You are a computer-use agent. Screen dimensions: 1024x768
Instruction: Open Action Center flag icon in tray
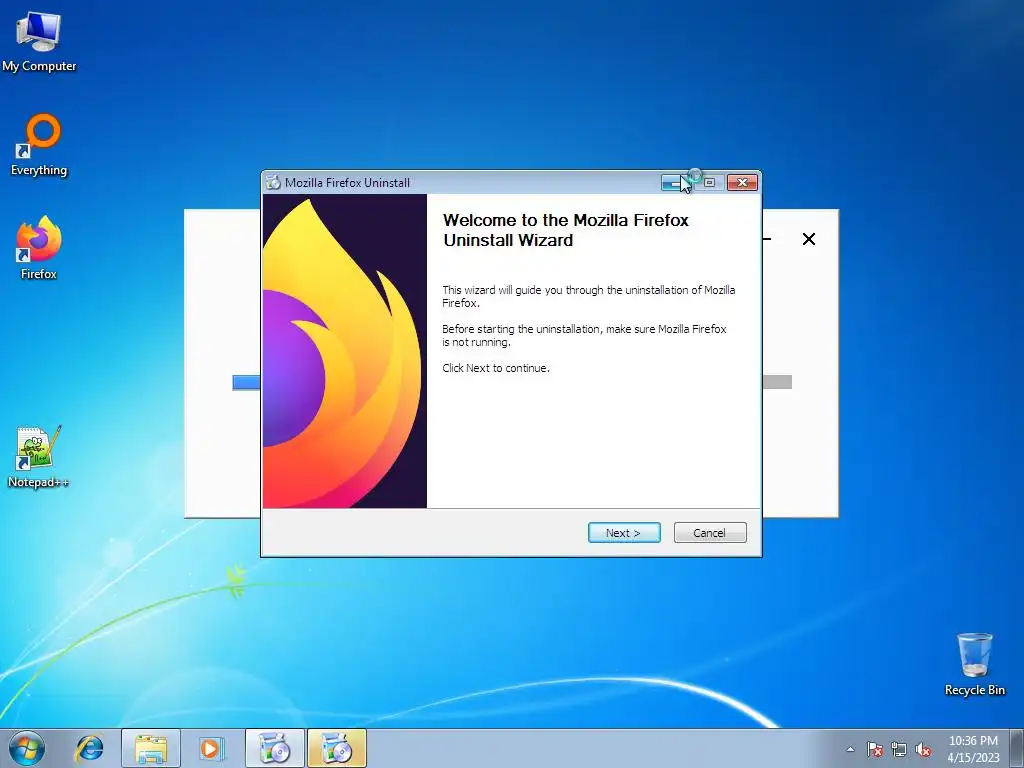coord(875,749)
